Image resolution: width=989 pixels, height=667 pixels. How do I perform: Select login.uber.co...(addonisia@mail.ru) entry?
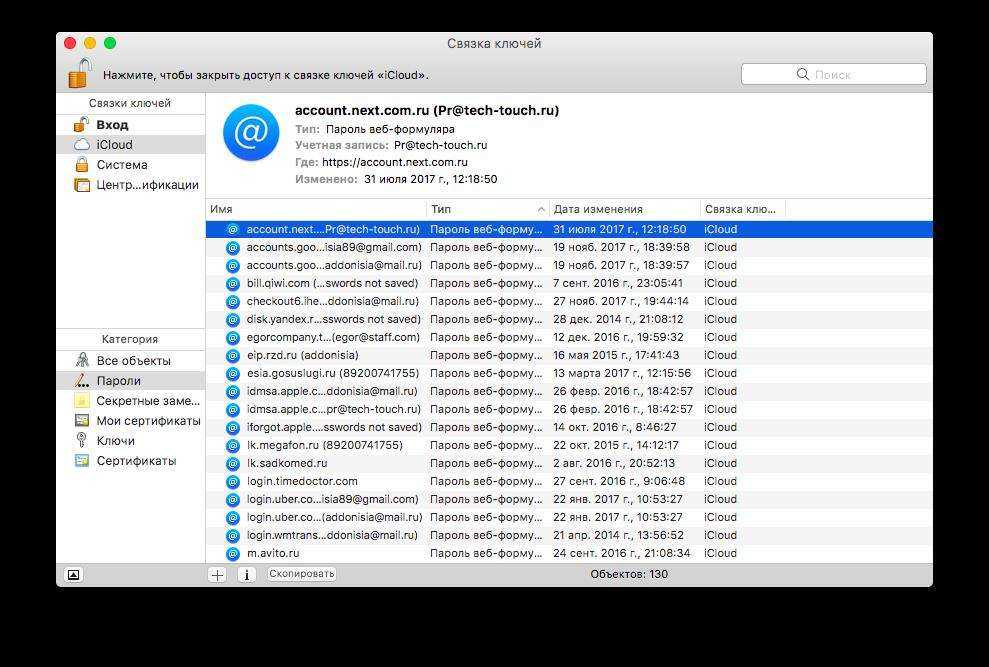click(569, 517)
